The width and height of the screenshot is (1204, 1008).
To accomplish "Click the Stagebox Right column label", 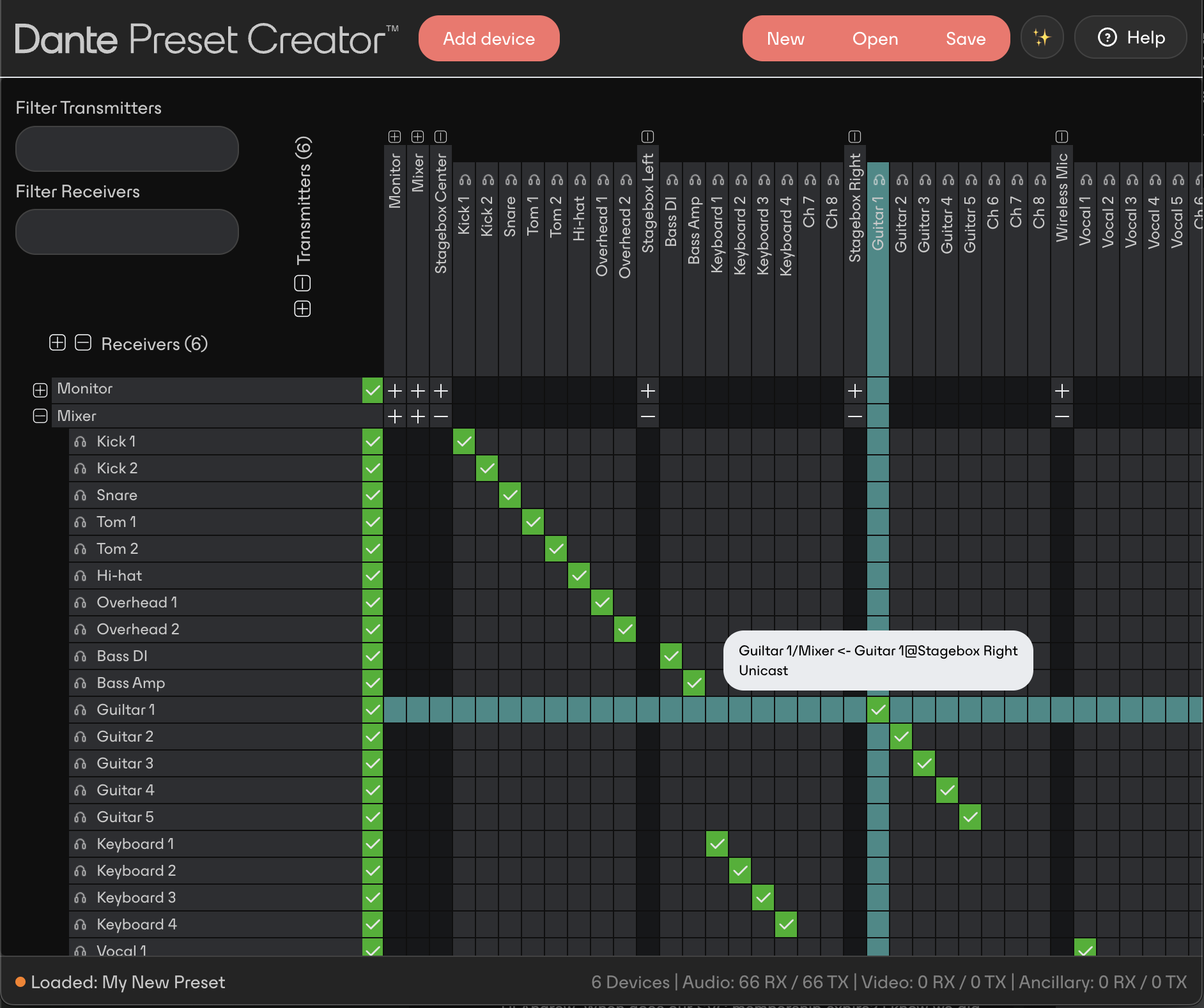I will 855,208.
